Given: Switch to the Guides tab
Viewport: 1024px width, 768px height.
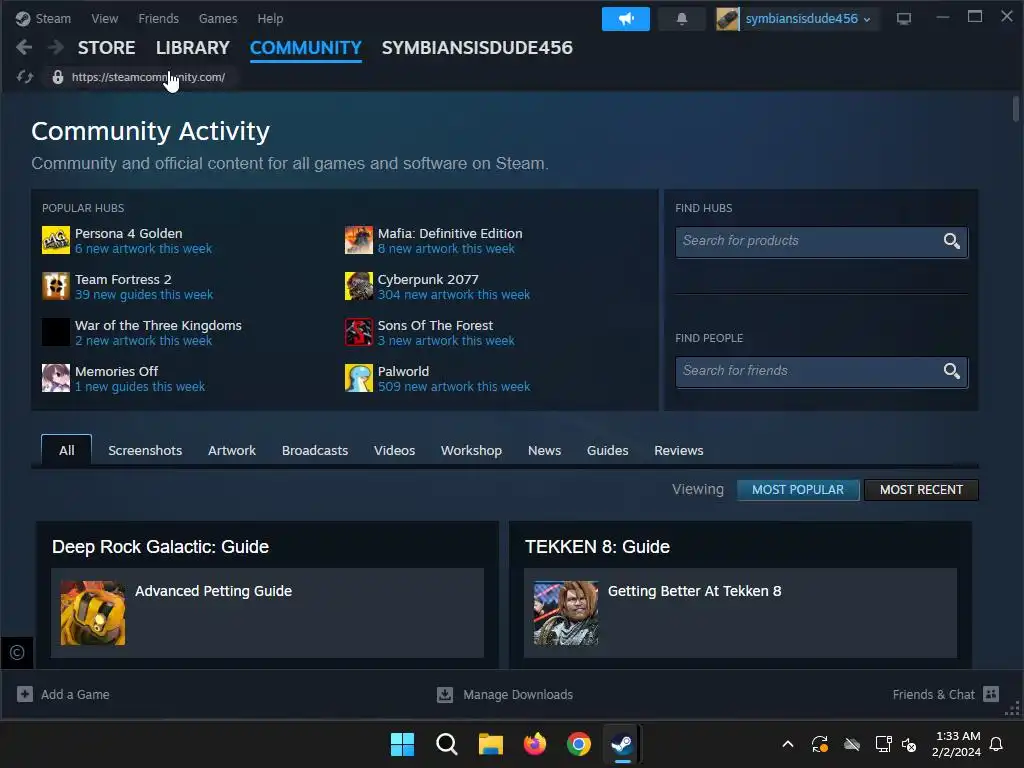Looking at the screenshot, I should (607, 450).
